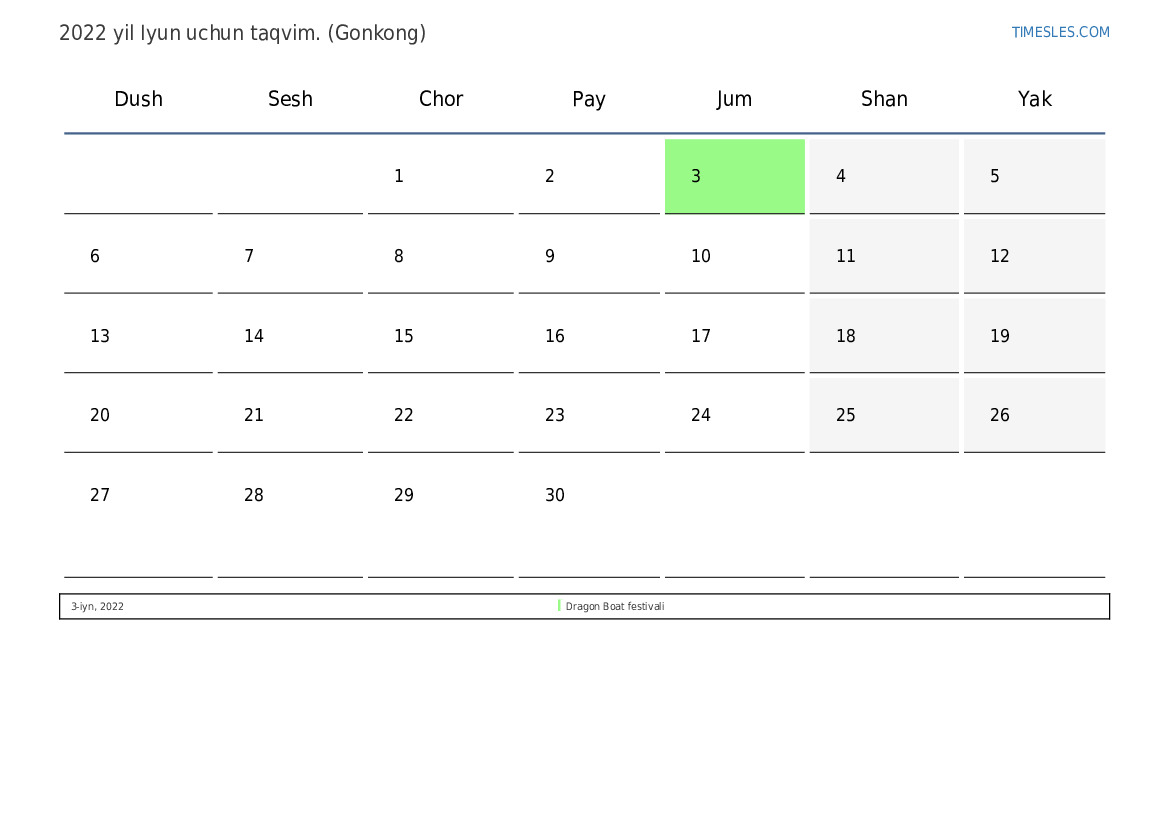1169x827 pixels.
Task: Select date 29 in the calendar
Action: pos(441,518)
